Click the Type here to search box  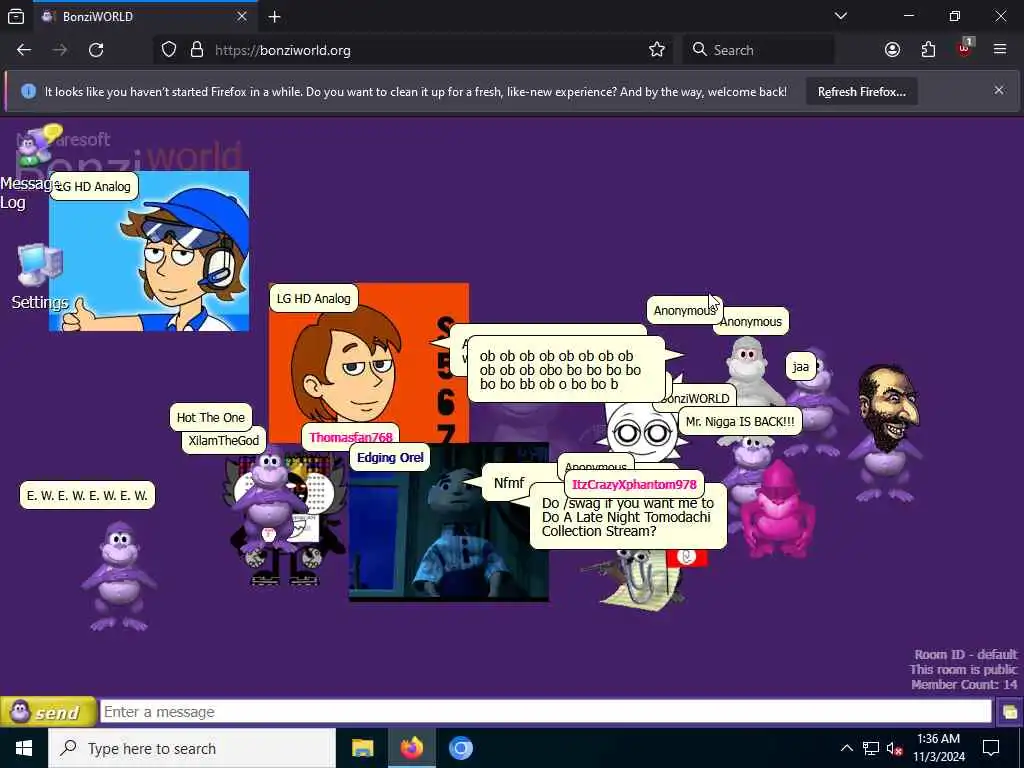[192, 748]
